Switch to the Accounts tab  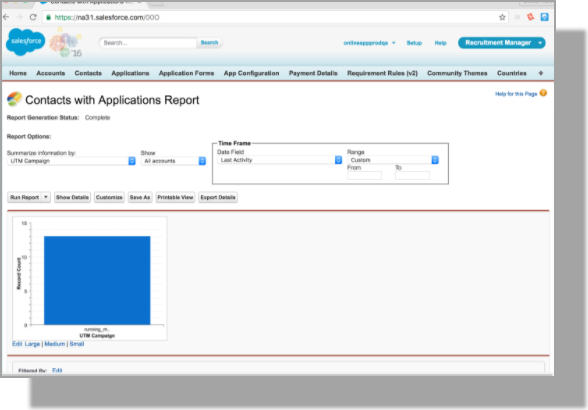[x=51, y=73]
